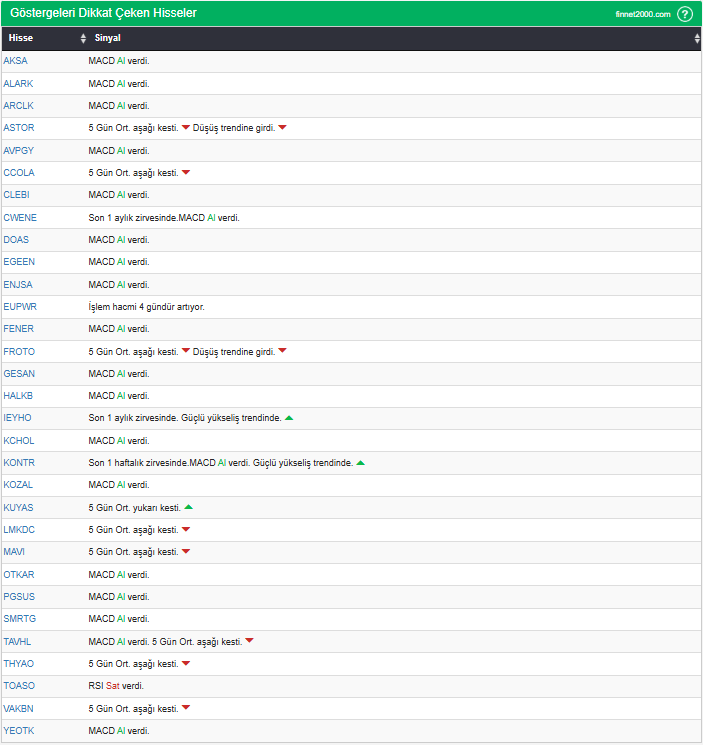The height and width of the screenshot is (745, 703).
Task: Open the FROTO stock page
Action: 19,351
